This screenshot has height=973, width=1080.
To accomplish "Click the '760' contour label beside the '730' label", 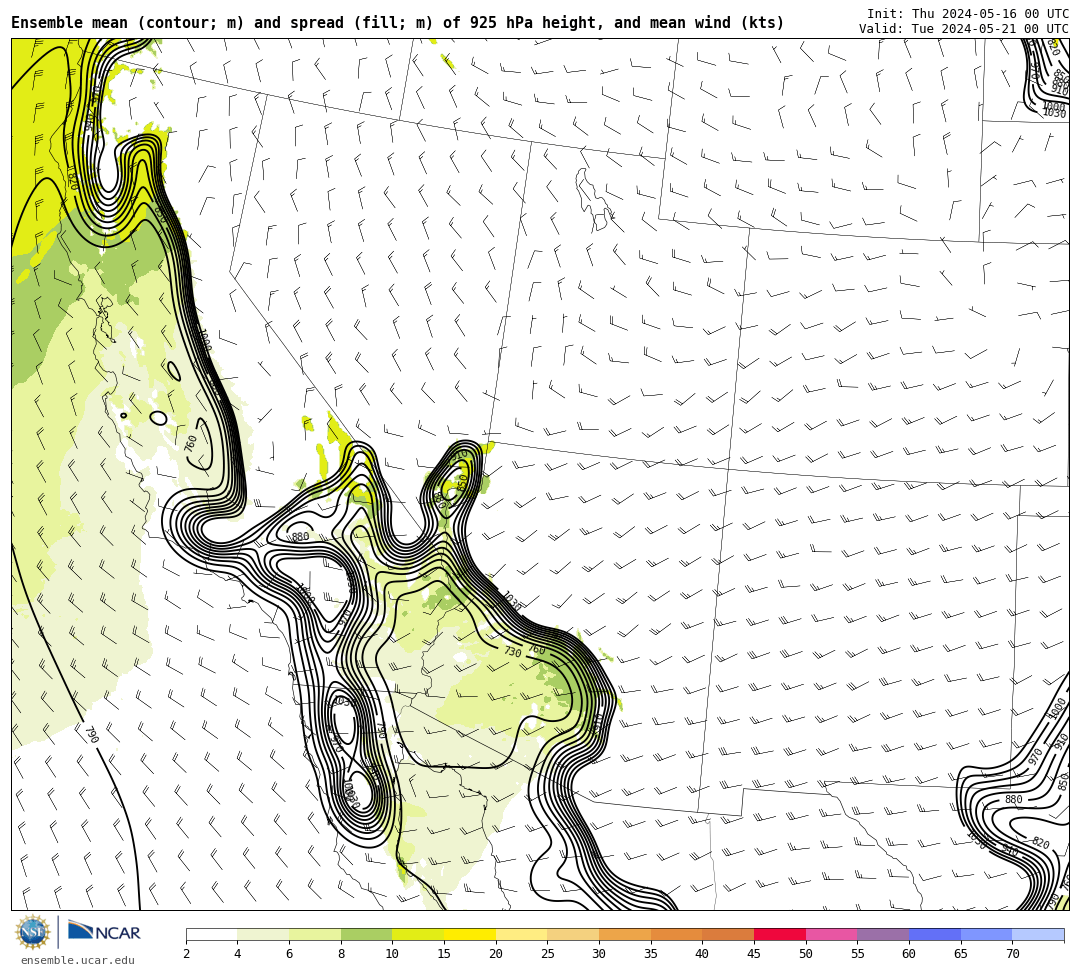I will 537,650.
